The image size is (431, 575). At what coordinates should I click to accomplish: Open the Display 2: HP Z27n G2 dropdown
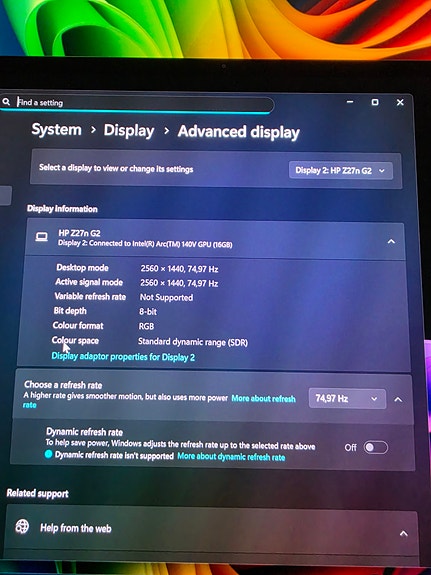tap(341, 171)
